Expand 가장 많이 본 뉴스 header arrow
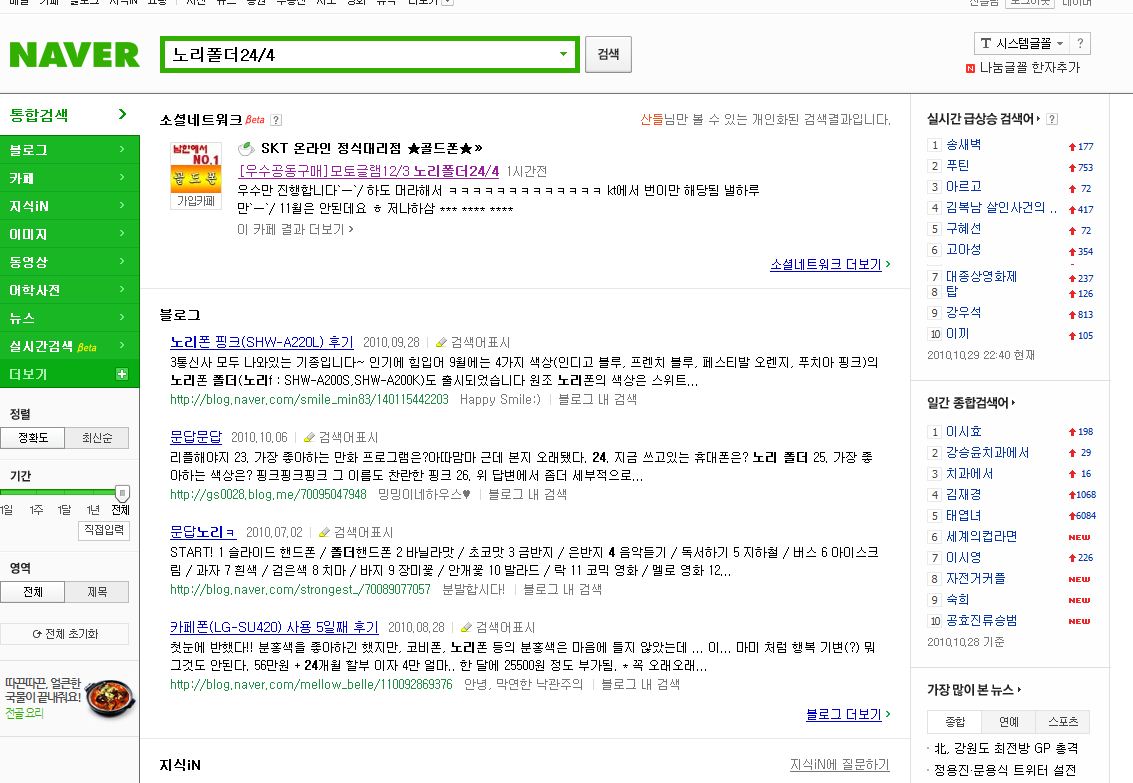This screenshot has height=783, width=1133. [x=1019, y=690]
